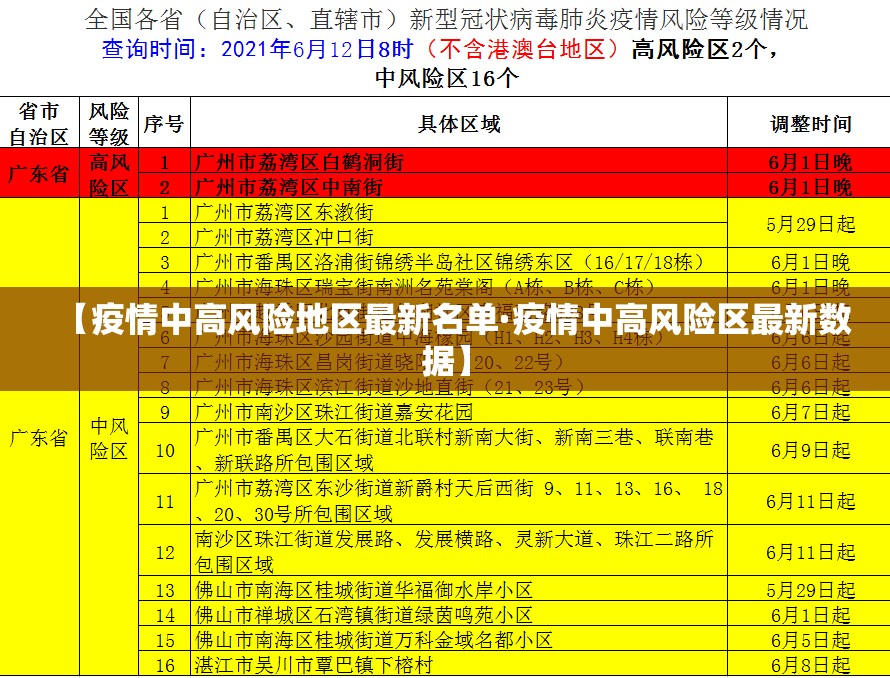Click 广州市荔湾区中南街 in the red rows
The width and height of the screenshot is (890, 678).
(289, 187)
